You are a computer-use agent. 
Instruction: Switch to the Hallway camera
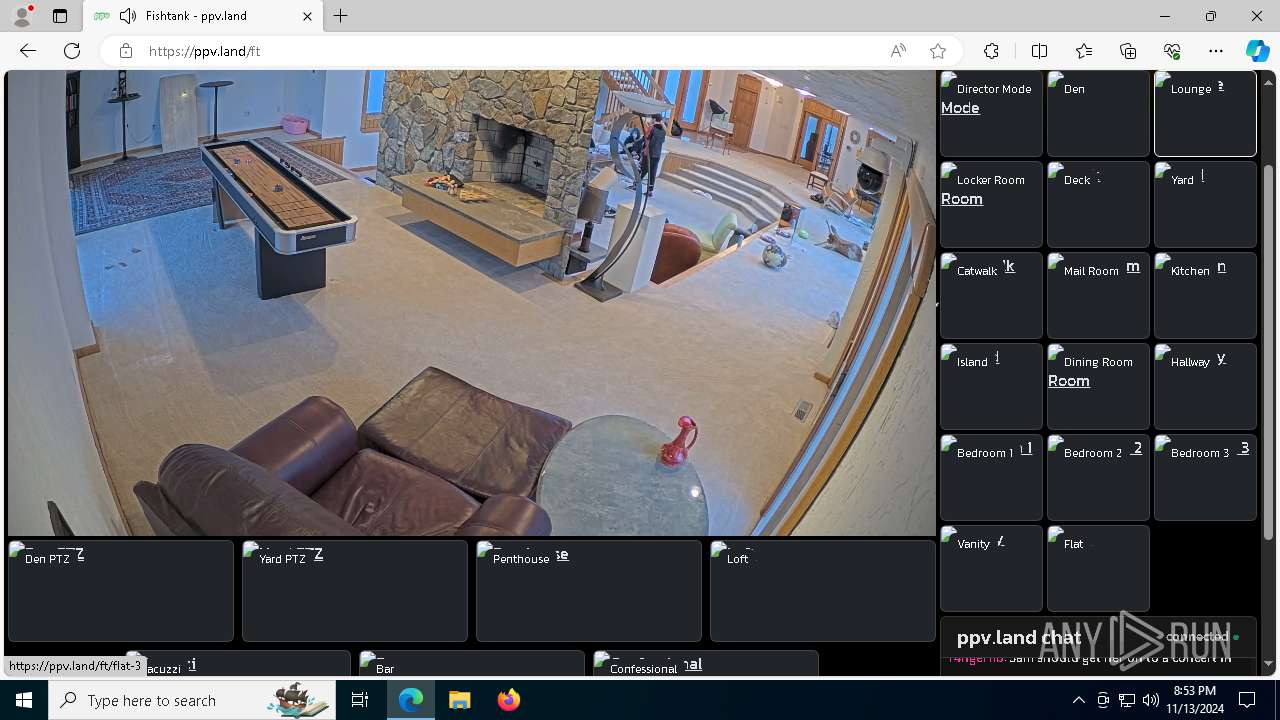[x=1205, y=386]
